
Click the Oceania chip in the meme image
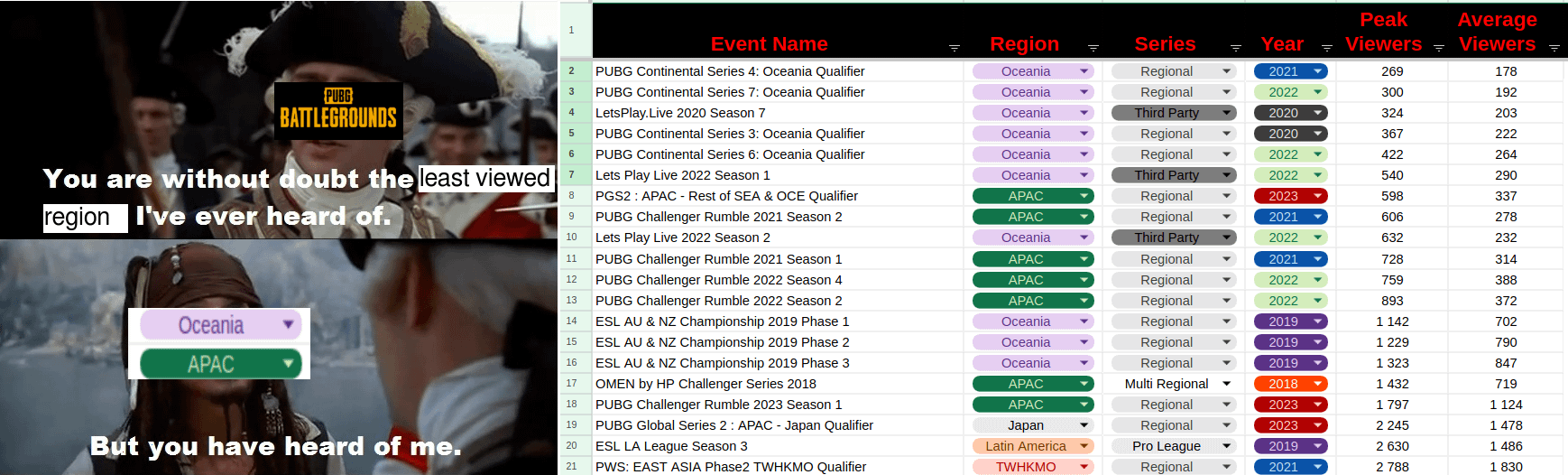pyautogui.click(x=219, y=325)
